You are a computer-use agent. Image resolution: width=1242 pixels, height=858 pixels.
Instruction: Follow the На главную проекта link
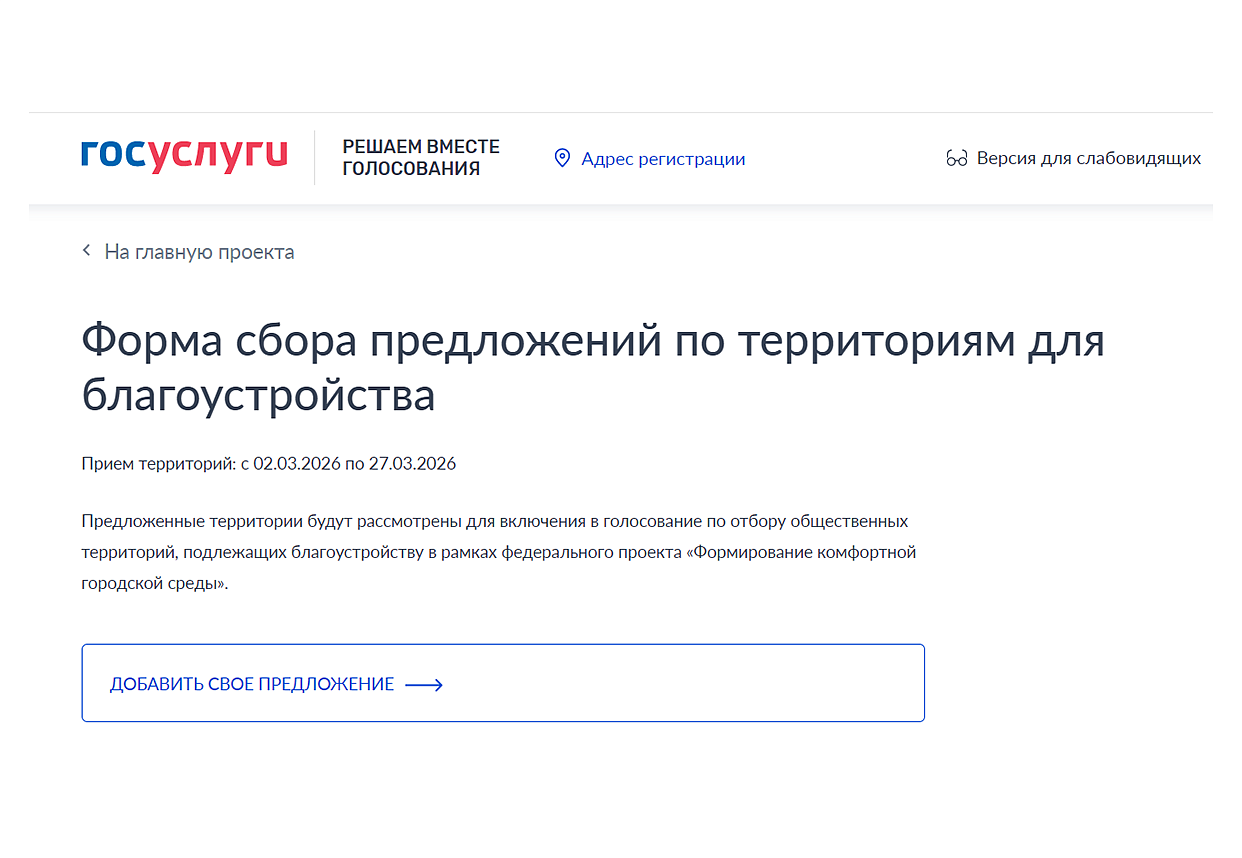(x=199, y=251)
